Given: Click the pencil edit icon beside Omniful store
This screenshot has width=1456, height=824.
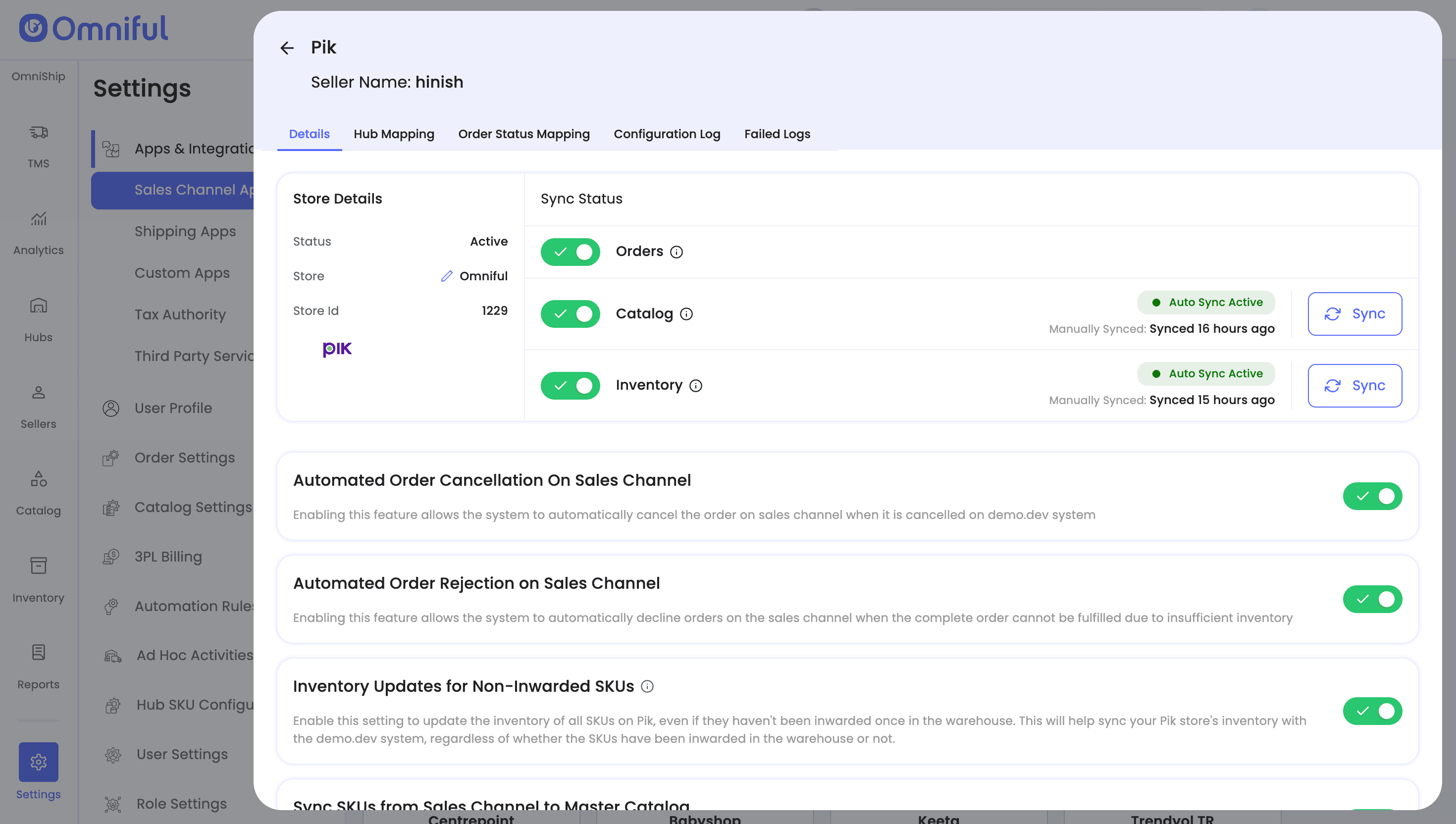Looking at the screenshot, I should [x=447, y=276].
